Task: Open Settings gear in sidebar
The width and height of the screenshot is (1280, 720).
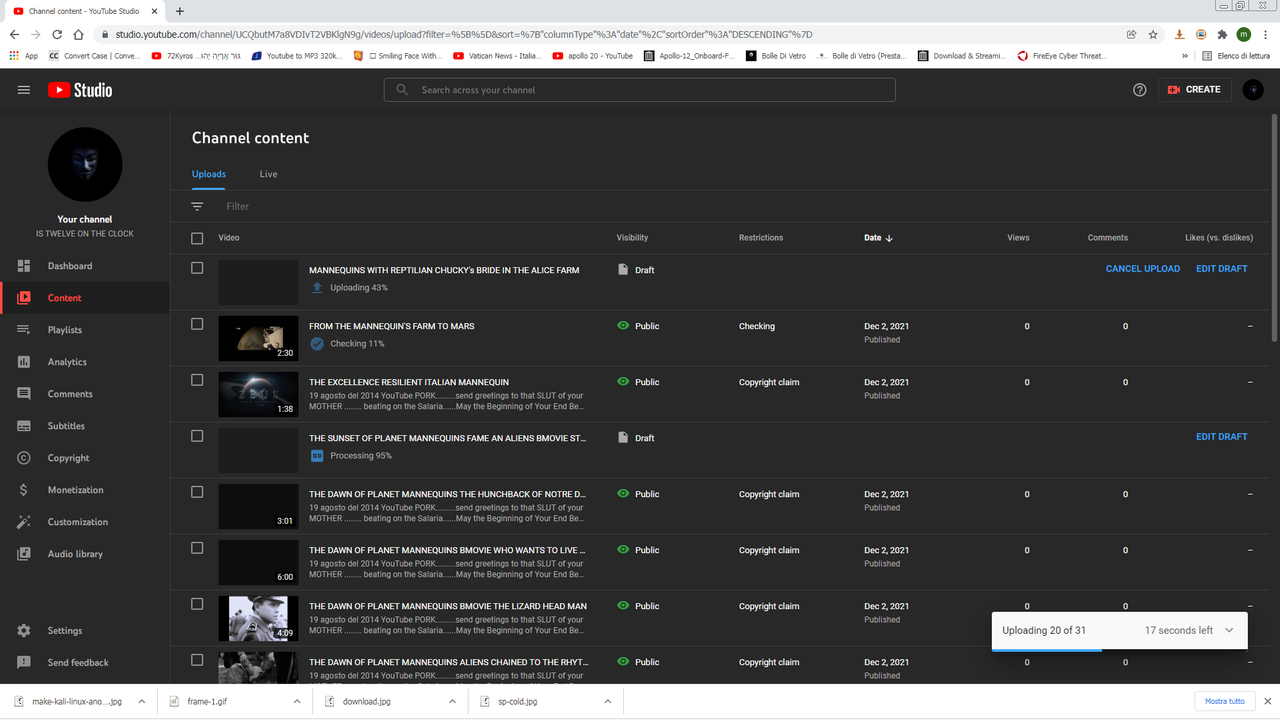Action: [24, 631]
